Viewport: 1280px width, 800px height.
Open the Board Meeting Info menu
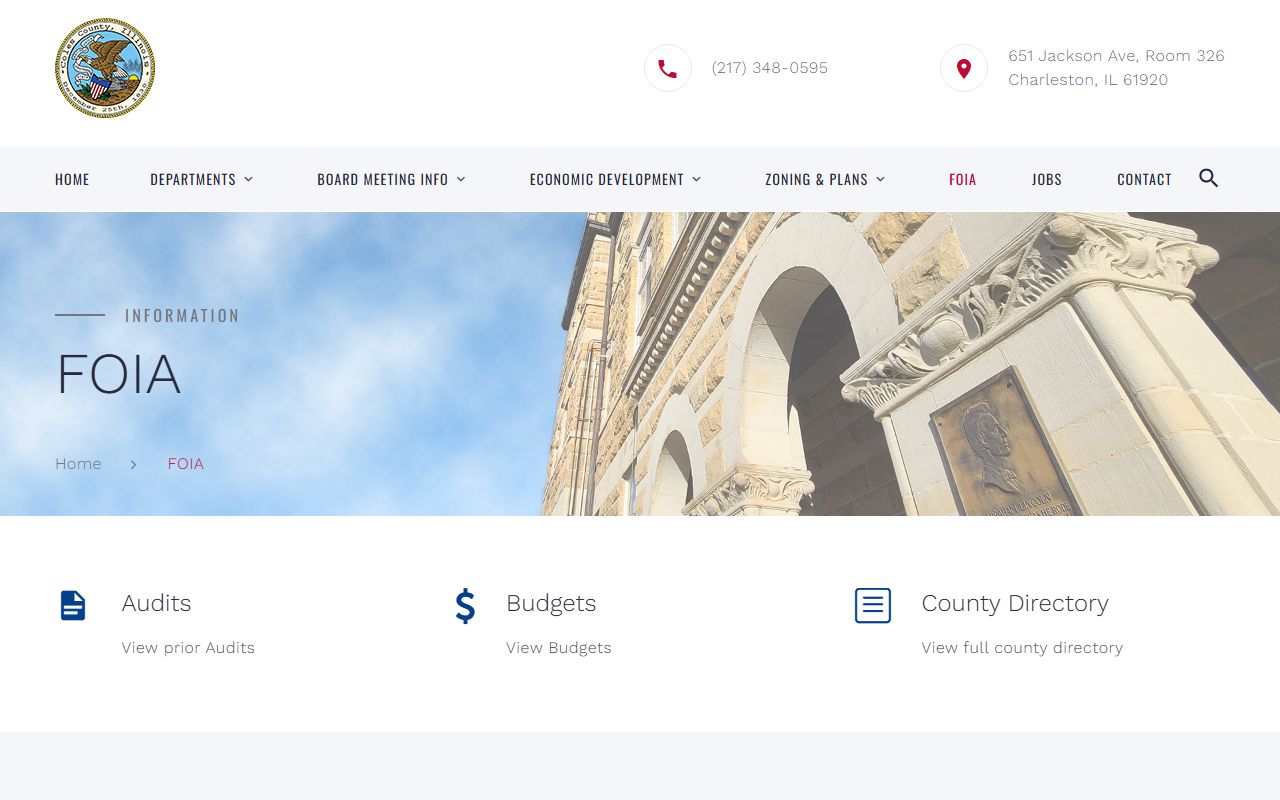[383, 179]
